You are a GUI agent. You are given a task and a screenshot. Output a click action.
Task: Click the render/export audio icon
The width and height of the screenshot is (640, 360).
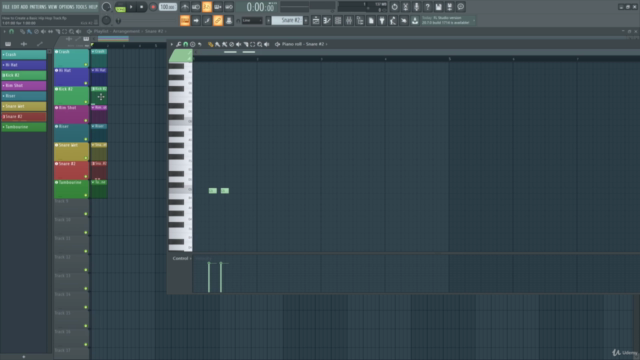(x=449, y=7)
